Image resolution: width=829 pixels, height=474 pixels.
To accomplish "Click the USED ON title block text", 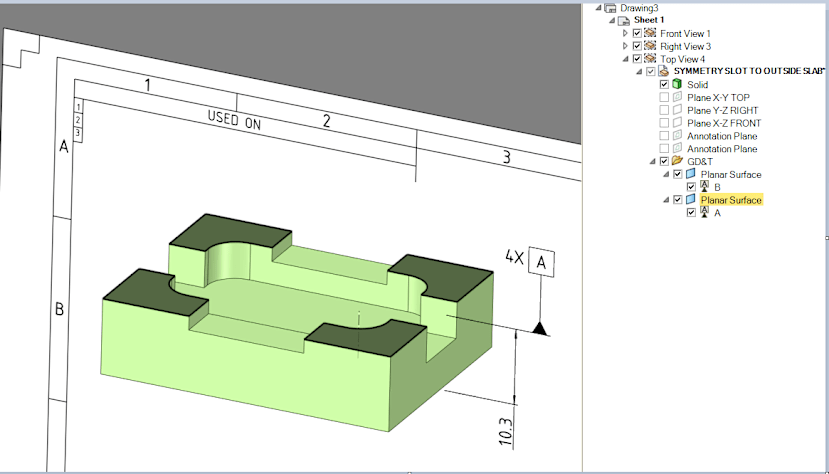I will (x=234, y=120).
